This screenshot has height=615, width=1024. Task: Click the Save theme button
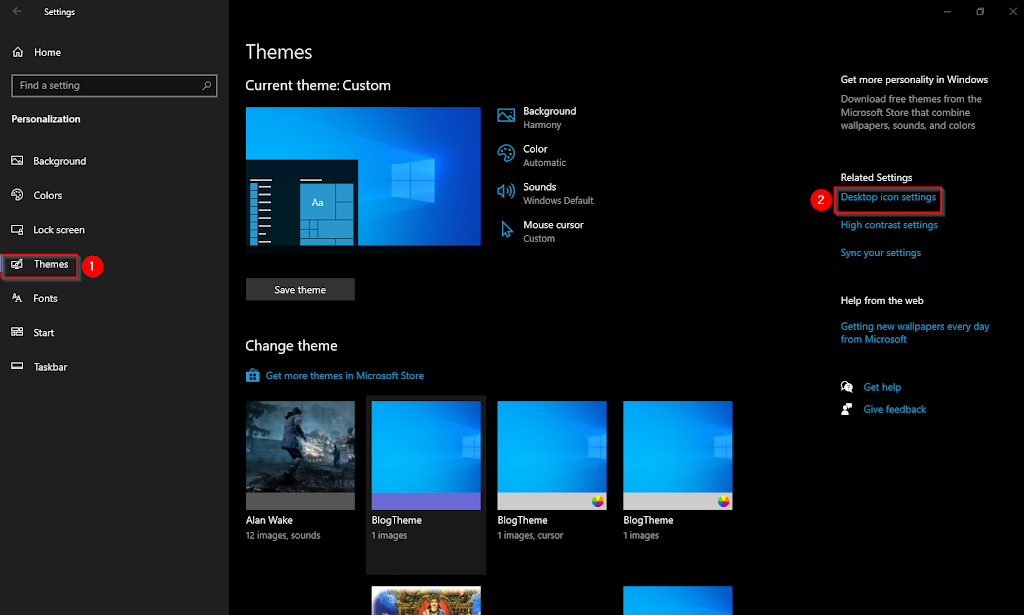(300, 289)
